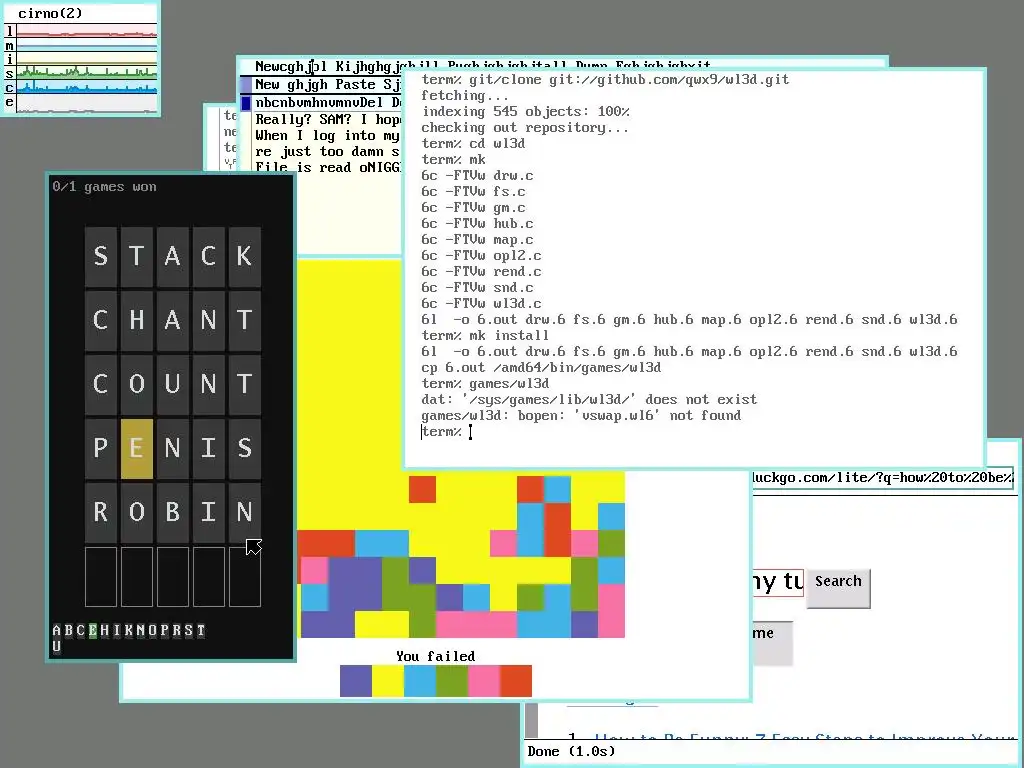Click the 's' syscall graph in stats window
The width and height of the screenshot is (1024, 768).
click(87, 73)
